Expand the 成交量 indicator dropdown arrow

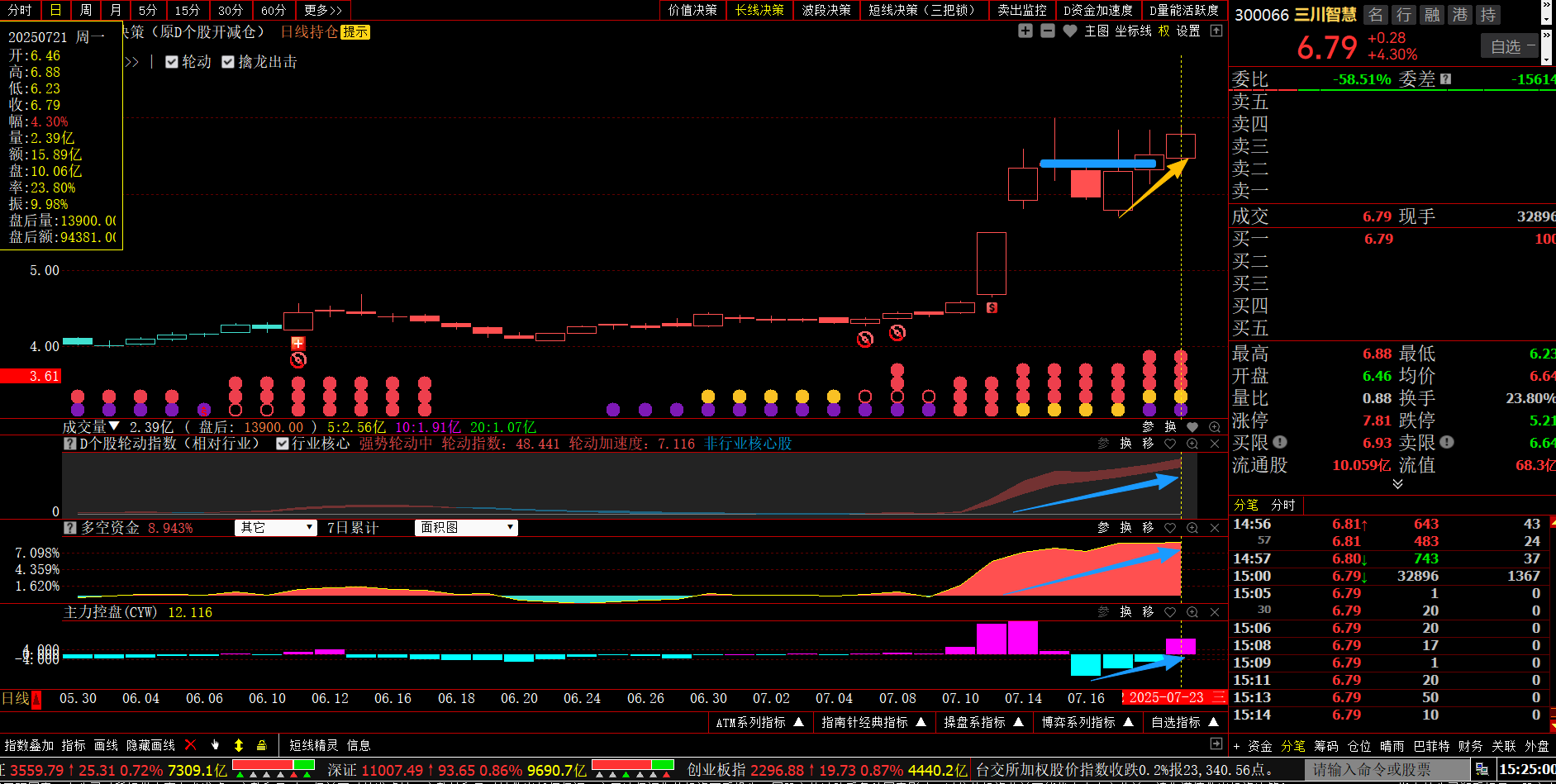click(x=114, y=426)
